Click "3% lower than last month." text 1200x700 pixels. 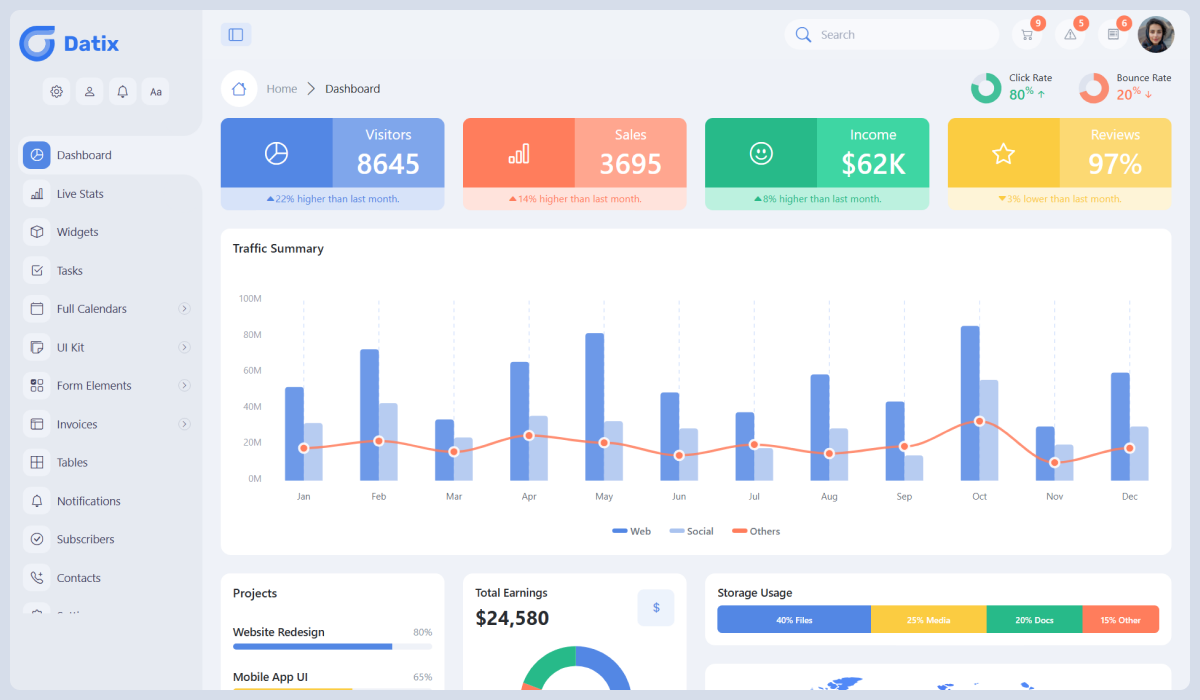pyautogui.click(x=1064, y=199)
